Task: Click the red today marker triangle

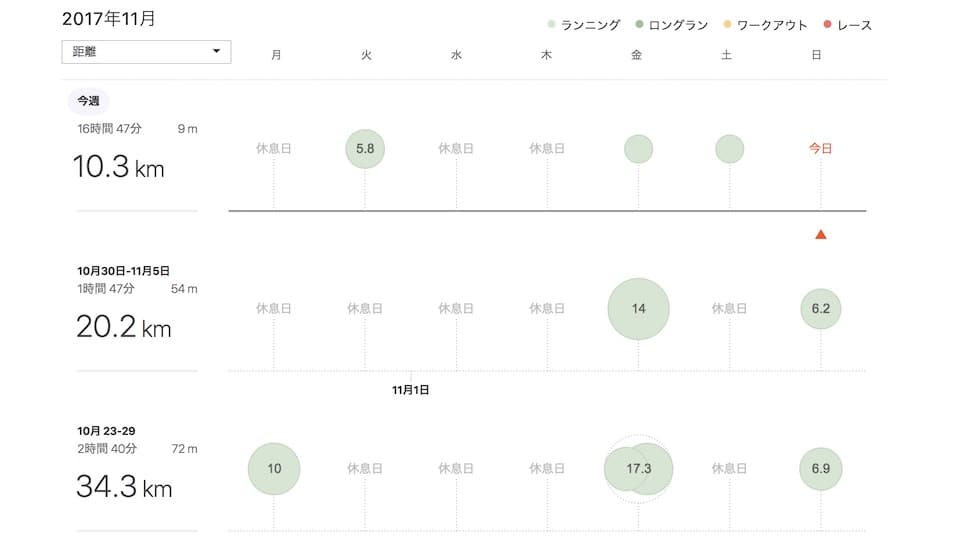Action: 820,235
